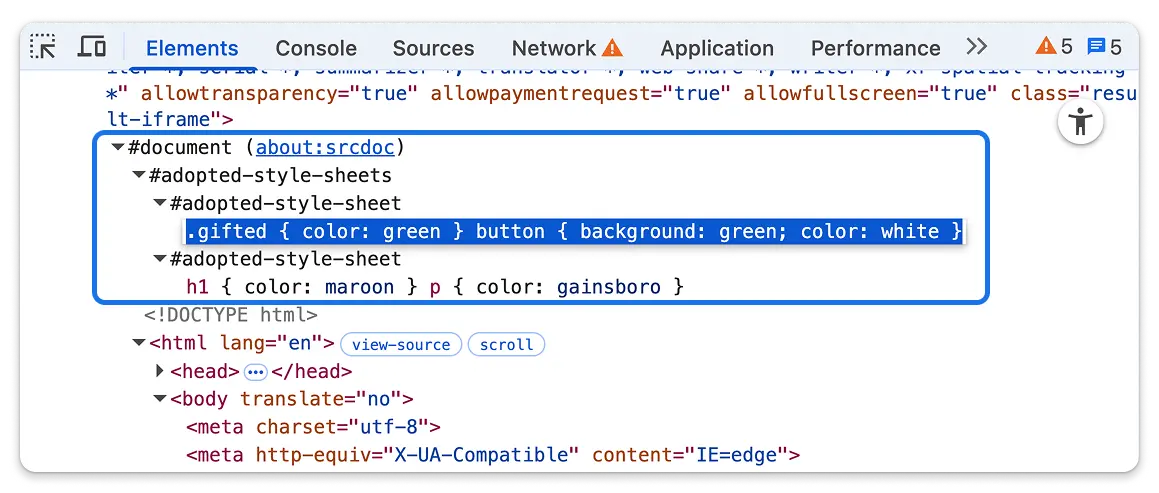This screenshot has width=1159, height=493.
Task: Show more tabs with the double chevron
Action: pos(977,47)
